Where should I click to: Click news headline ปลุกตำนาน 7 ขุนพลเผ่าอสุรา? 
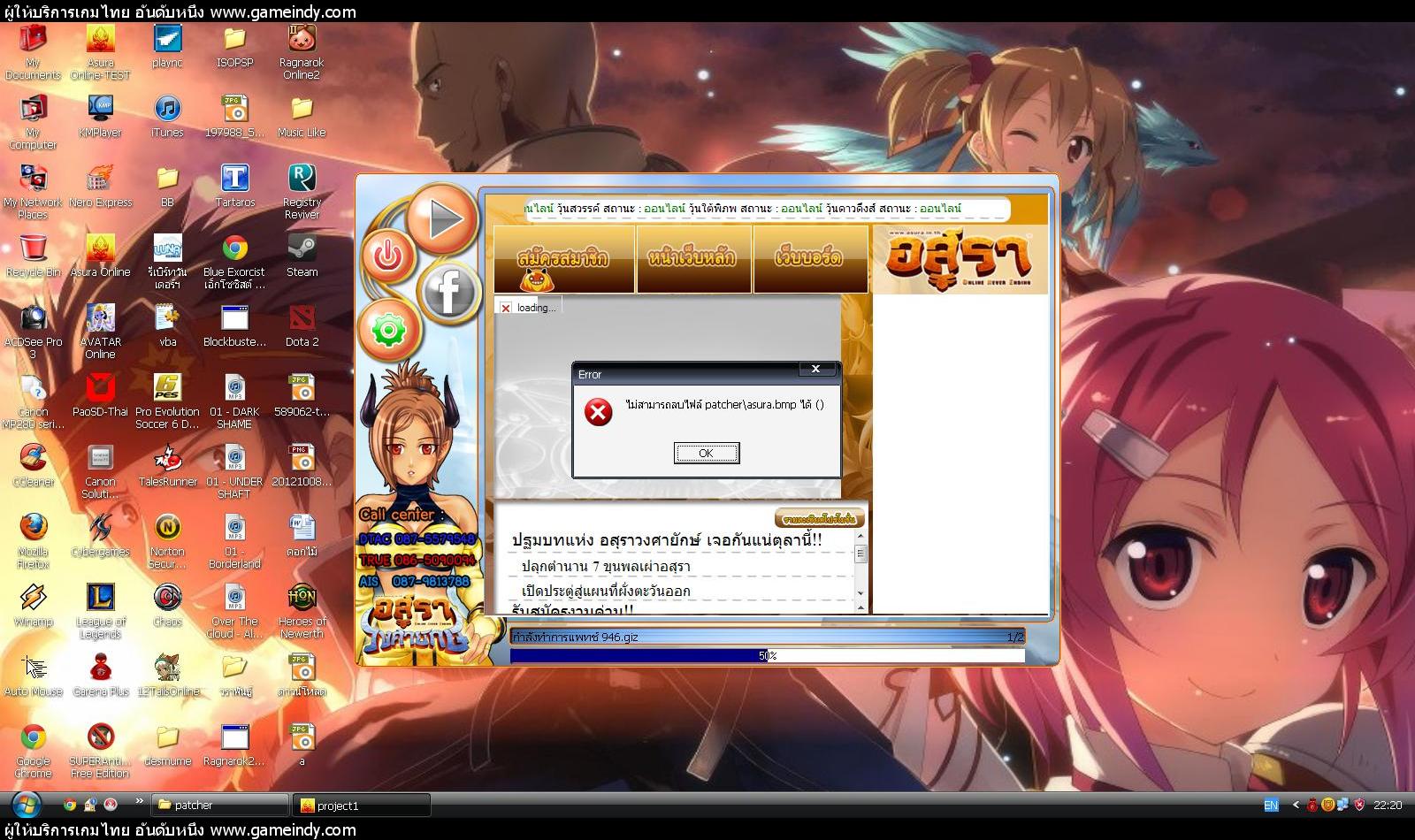tap(606, 566)
